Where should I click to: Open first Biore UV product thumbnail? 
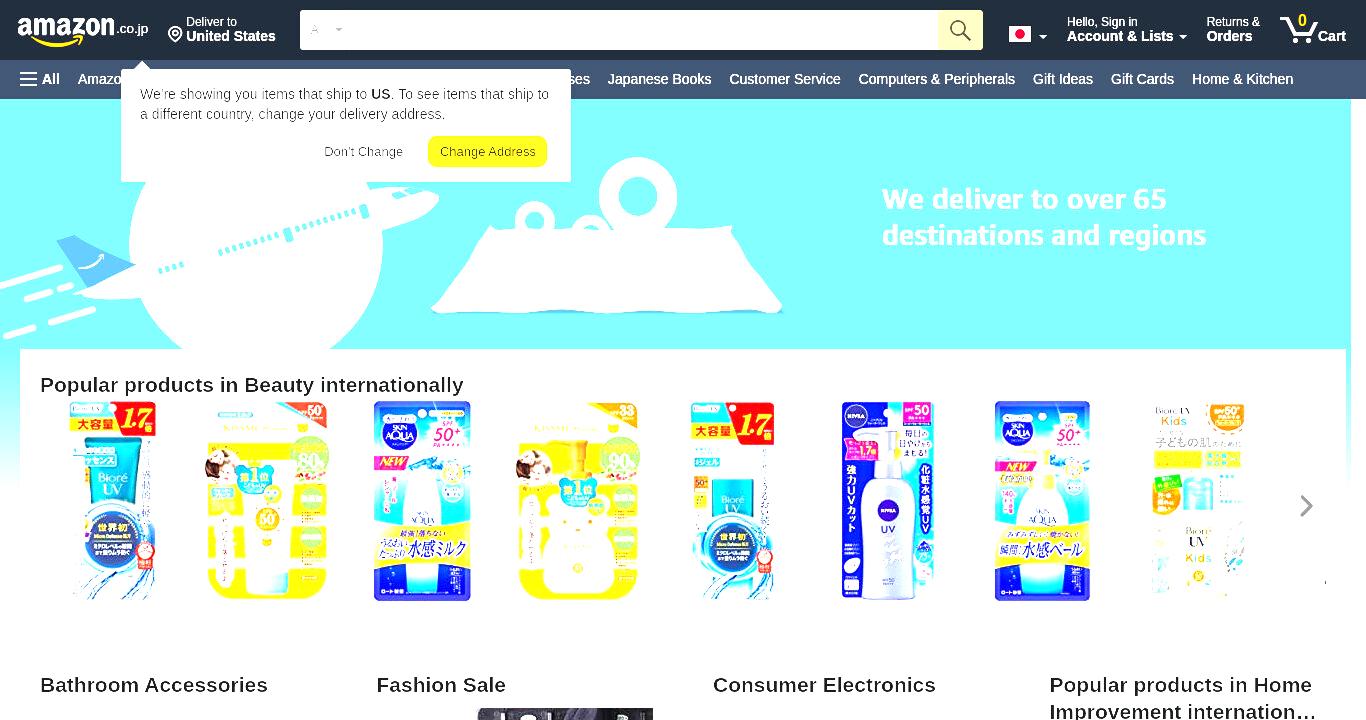pyautogui.click(x=113, y=501)
